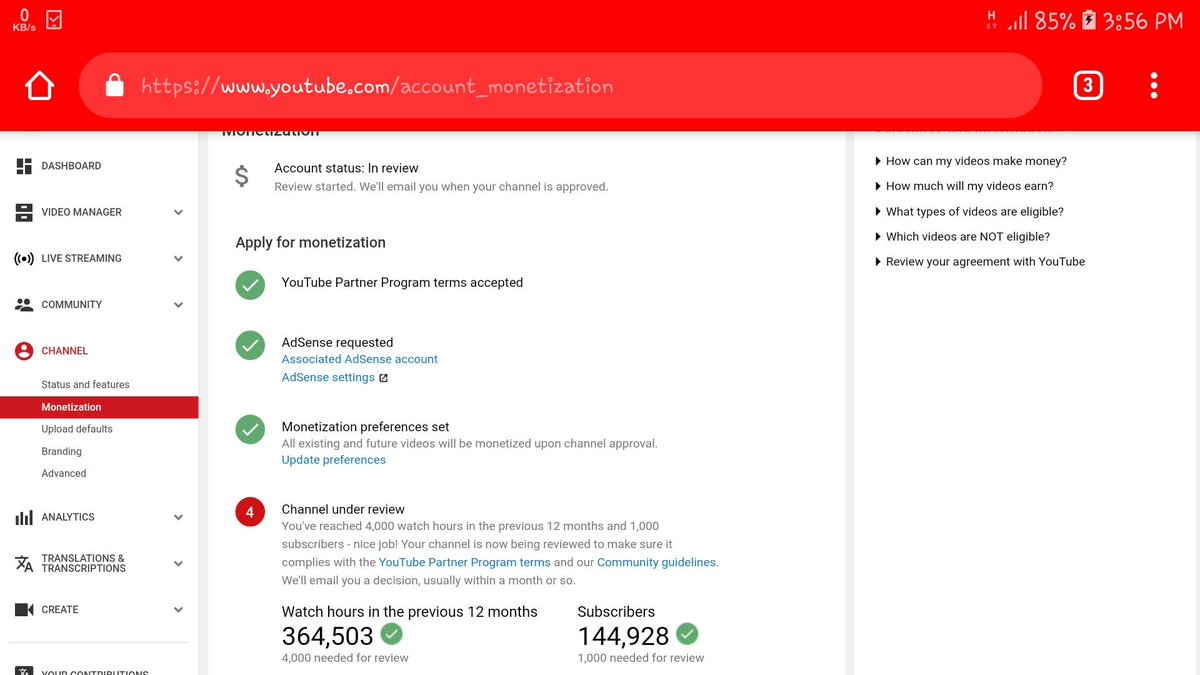The height and width of the screenshot is (675, 1200).
Task: Open Upload defaults under Channel
Action: pos(77,429)
